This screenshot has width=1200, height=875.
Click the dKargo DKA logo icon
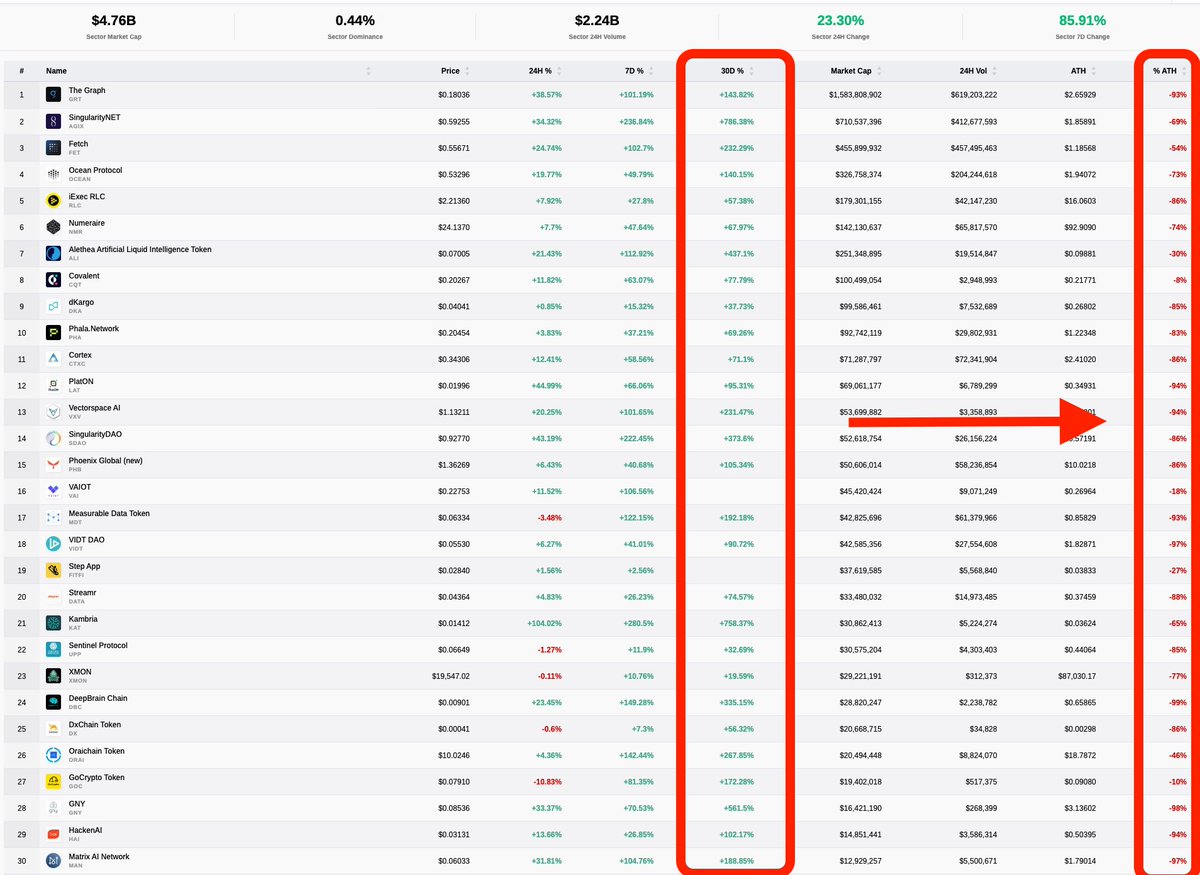coord(53,306)
